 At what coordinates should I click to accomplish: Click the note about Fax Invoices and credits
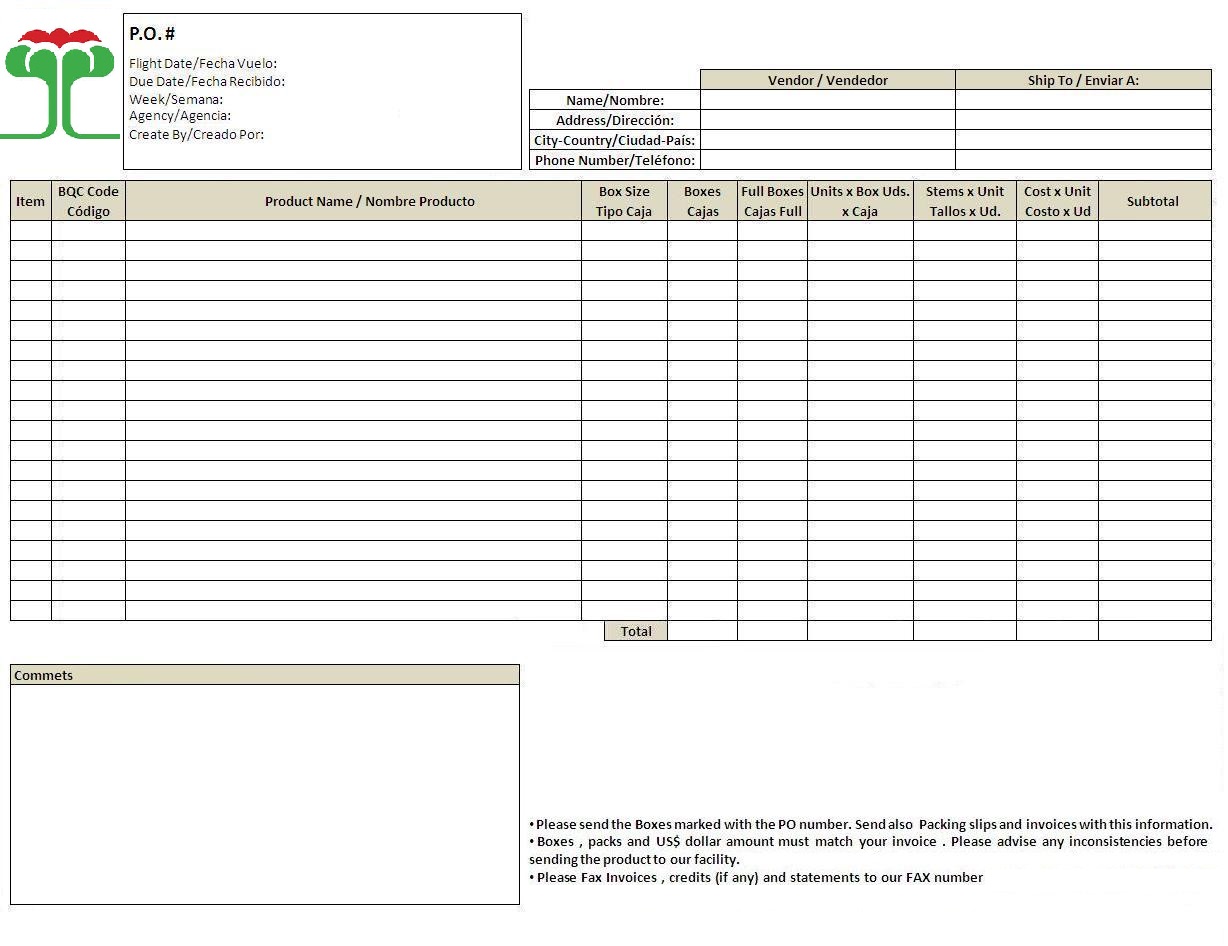756,877
